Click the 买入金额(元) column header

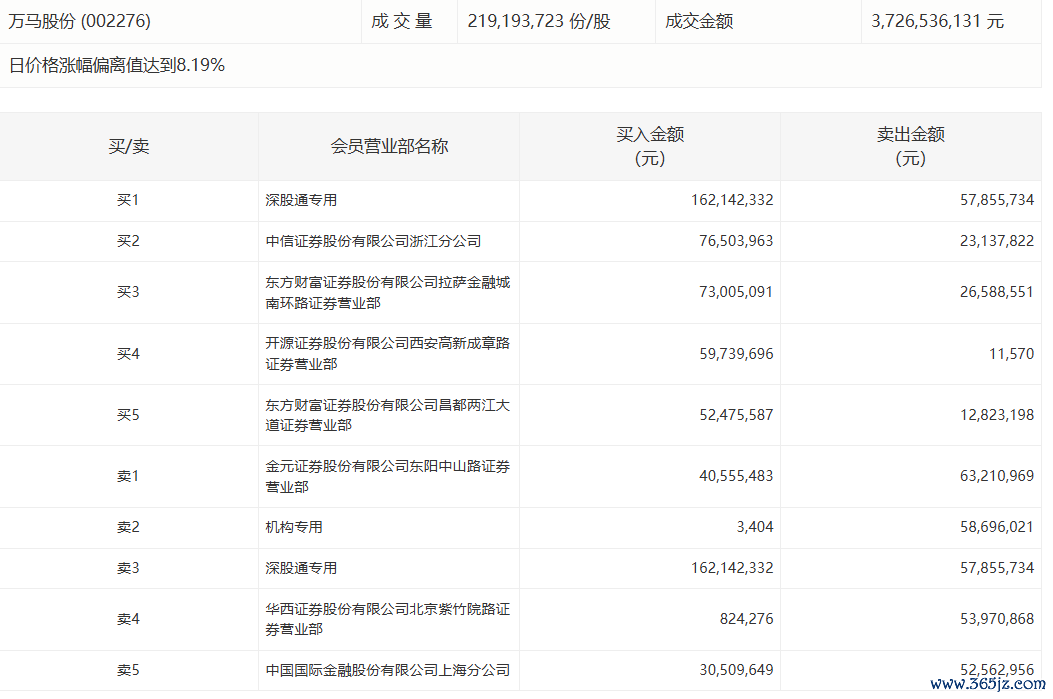pyautogui.click(x=650, y=146)
